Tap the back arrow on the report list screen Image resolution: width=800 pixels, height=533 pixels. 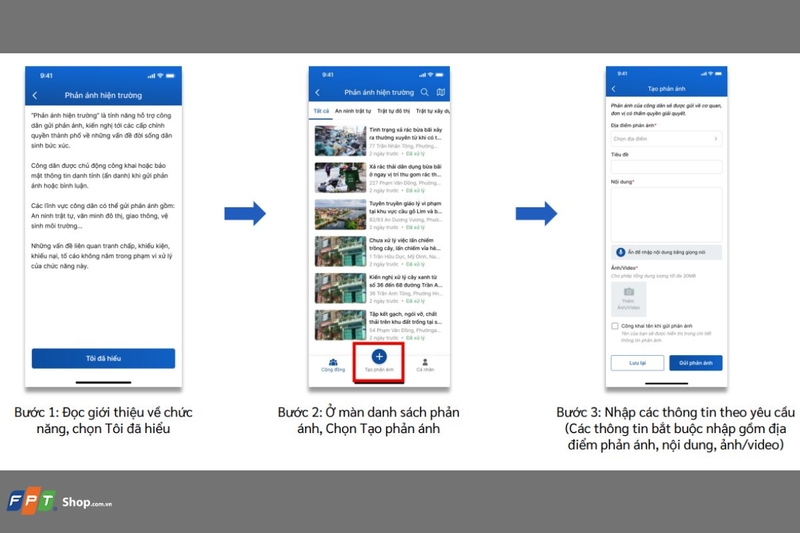[317, 92]
